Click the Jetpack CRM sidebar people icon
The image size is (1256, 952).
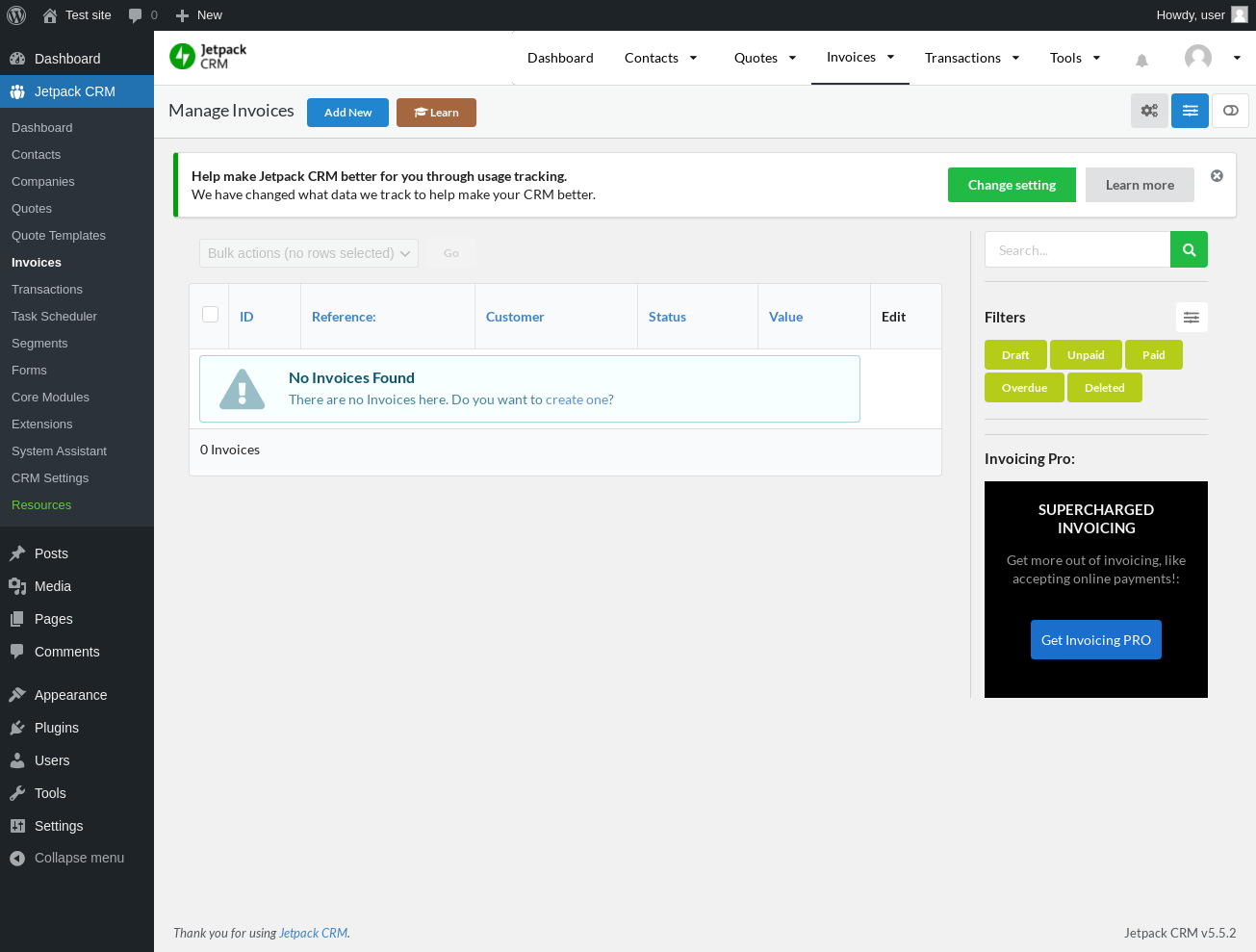pos(17,91)
